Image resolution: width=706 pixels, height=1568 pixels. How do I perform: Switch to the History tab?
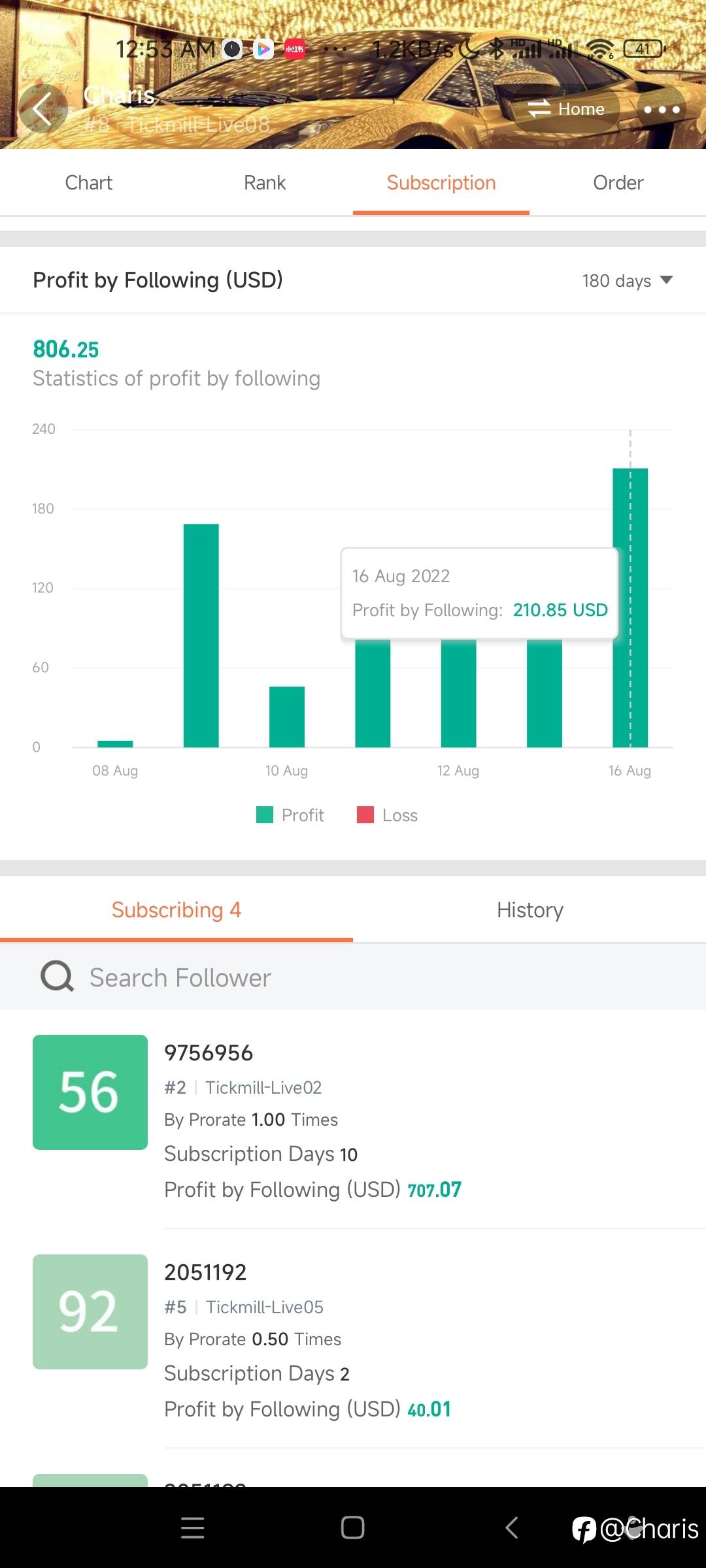tap(529, 910)
